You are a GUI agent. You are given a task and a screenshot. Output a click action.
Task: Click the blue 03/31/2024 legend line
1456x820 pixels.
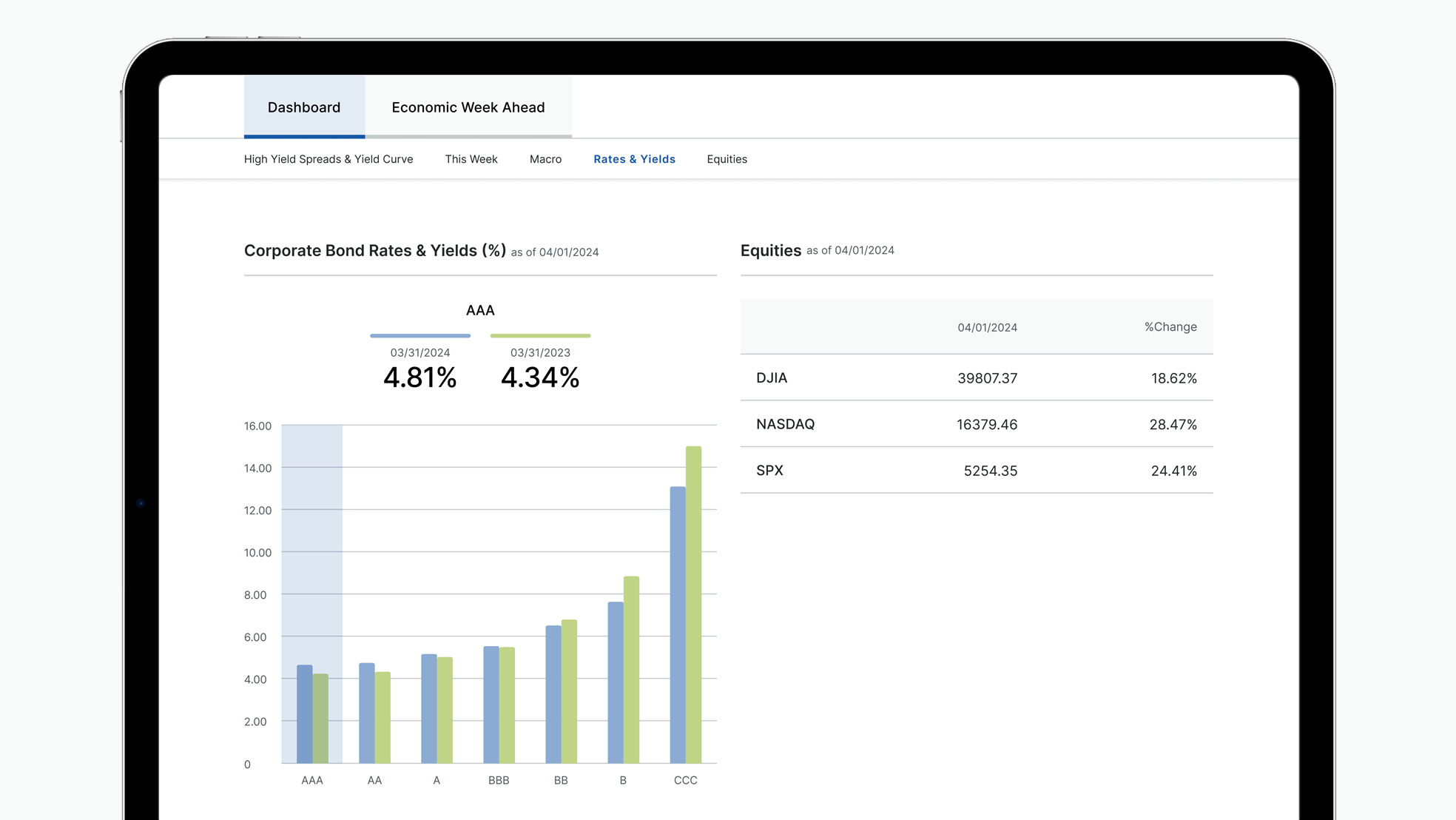[420, 336]
